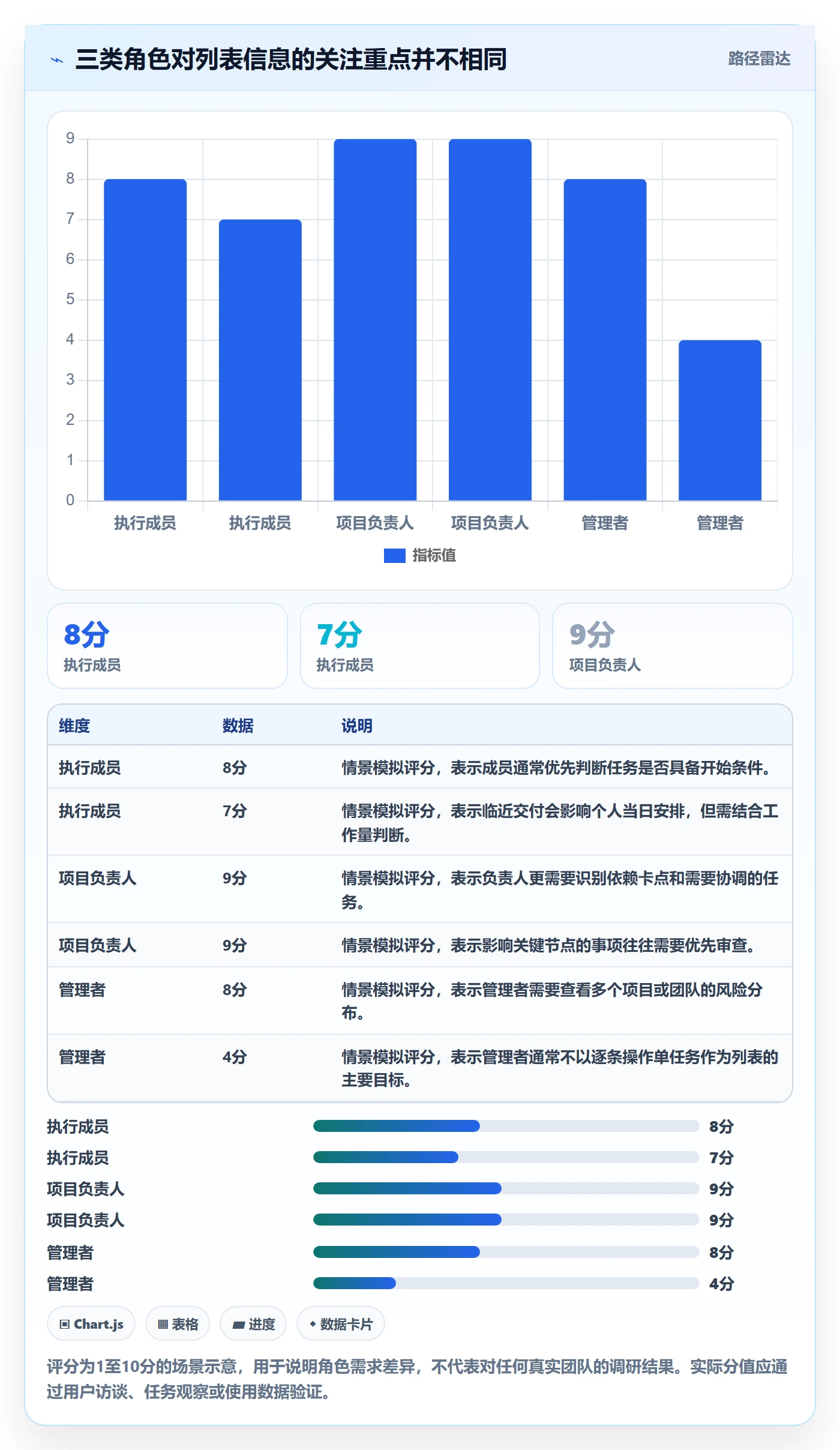Click the 执行成员 chart bar reaching 8
Screen dimensions: 840x1450
tap(145, 340)
